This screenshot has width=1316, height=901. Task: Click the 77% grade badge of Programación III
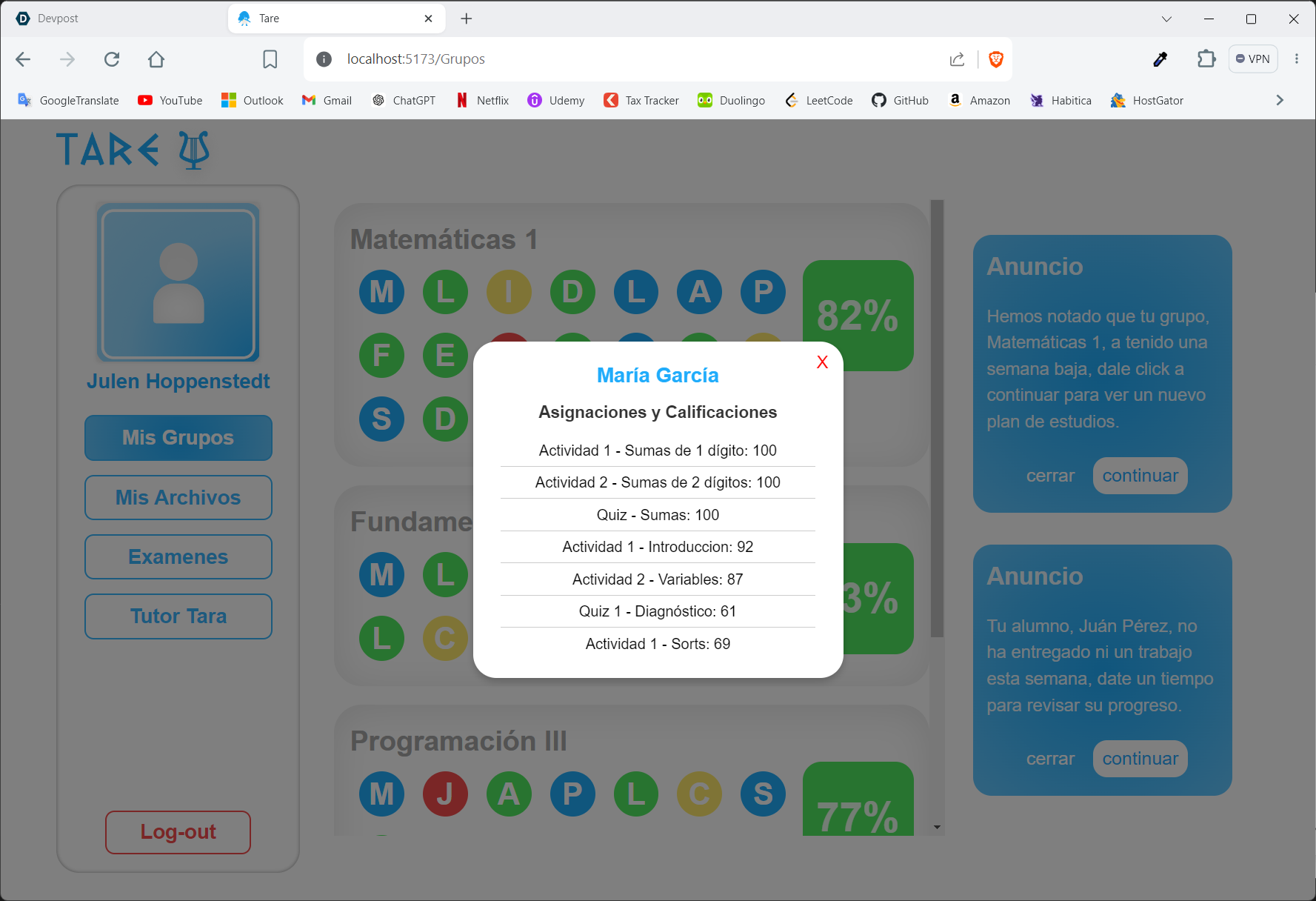pyautogui.click(x=858, y=800)
